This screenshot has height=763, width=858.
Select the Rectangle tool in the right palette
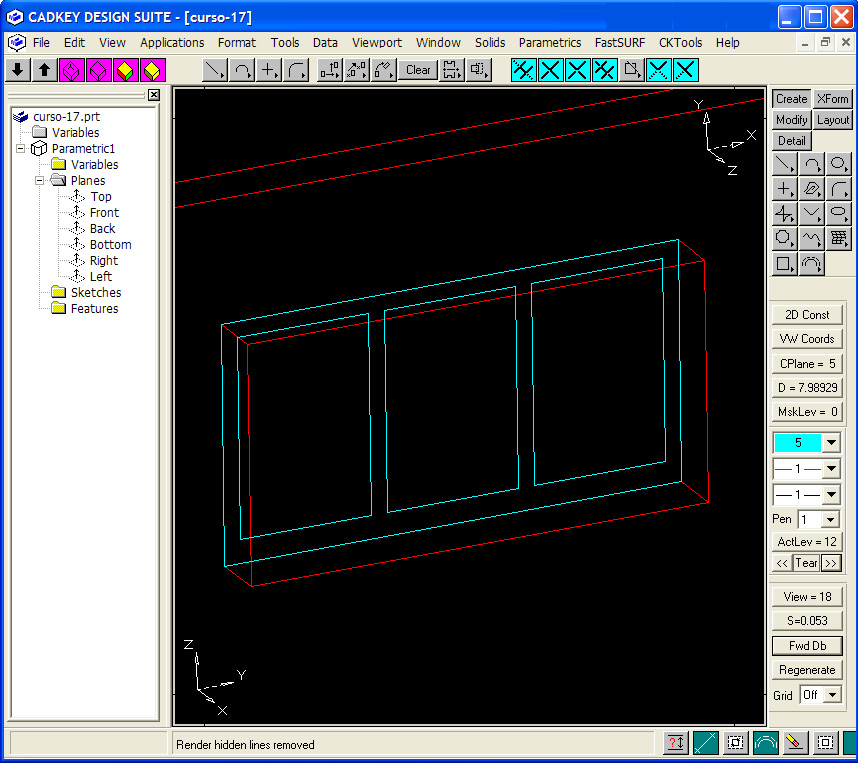pos(785,264)
